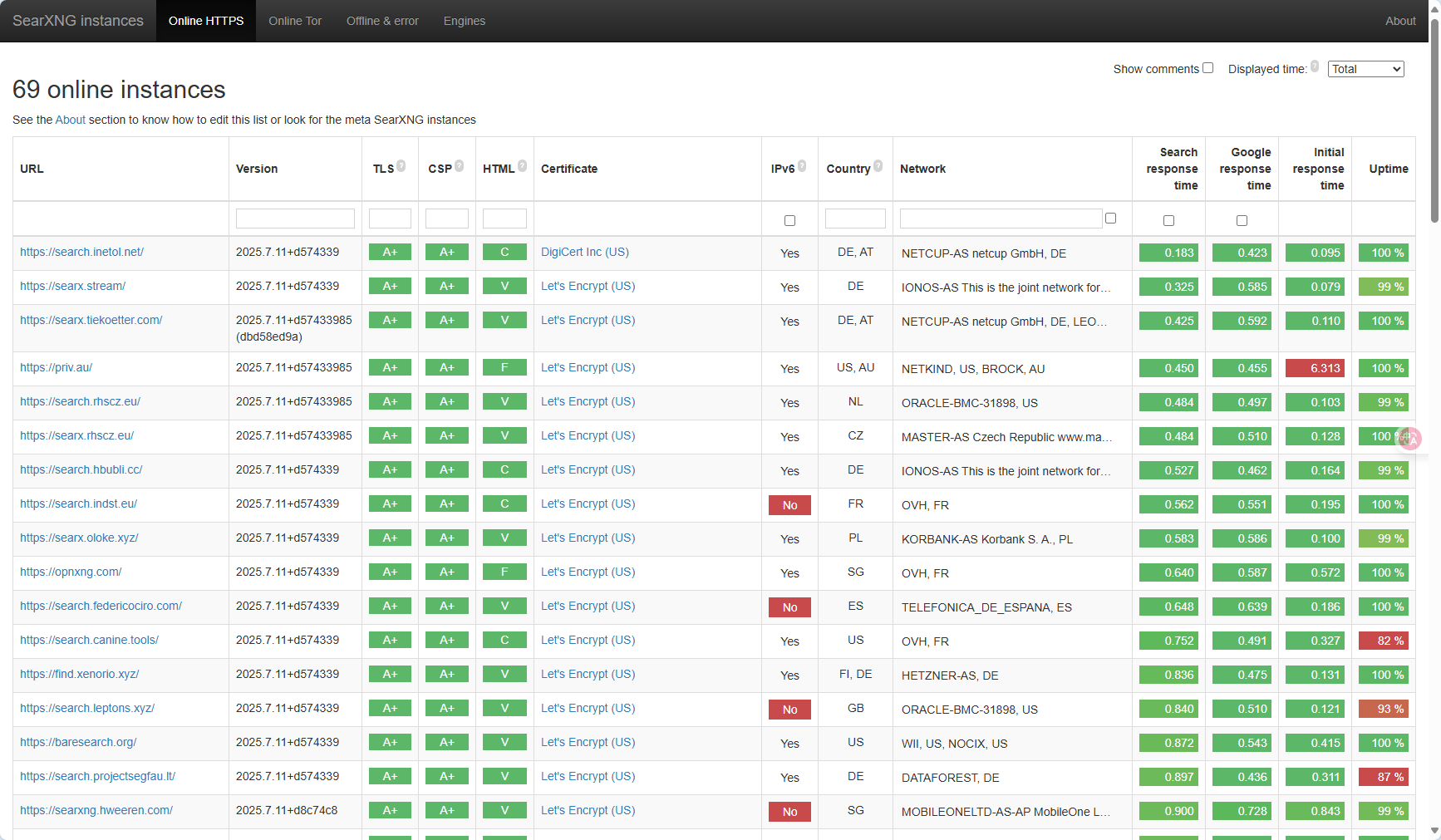Open the https://priv.au/ instance link
Viewport: 1441px width, 840px height.
tap(56, 367)
